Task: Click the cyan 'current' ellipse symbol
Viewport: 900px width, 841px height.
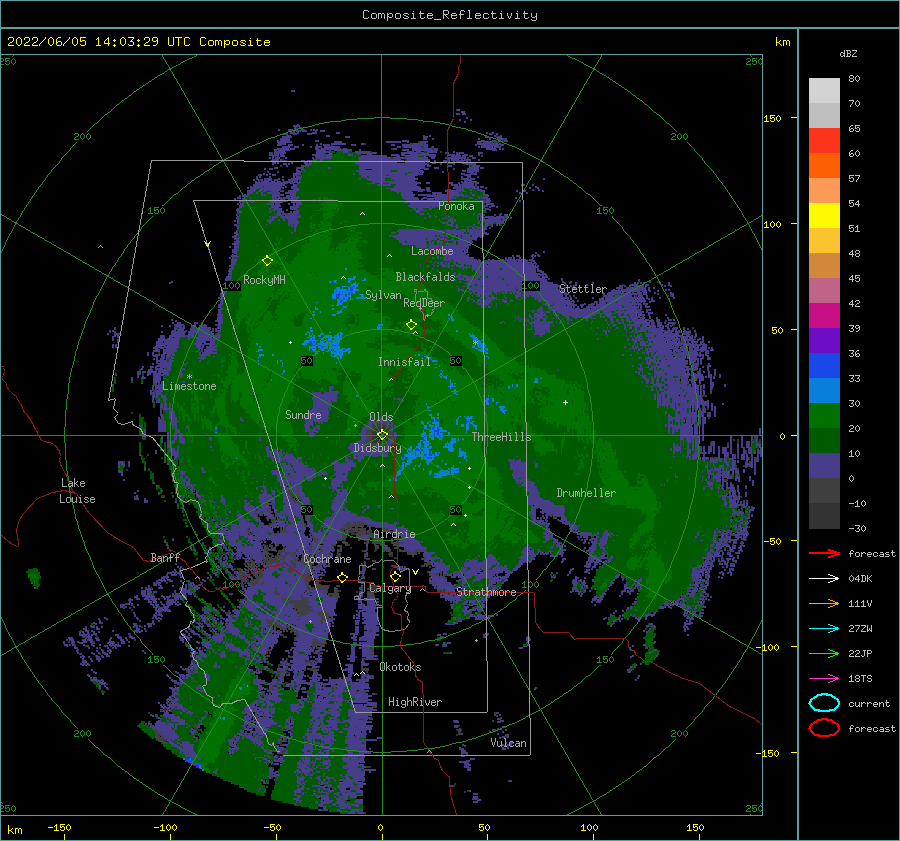Action: [824, 703]
